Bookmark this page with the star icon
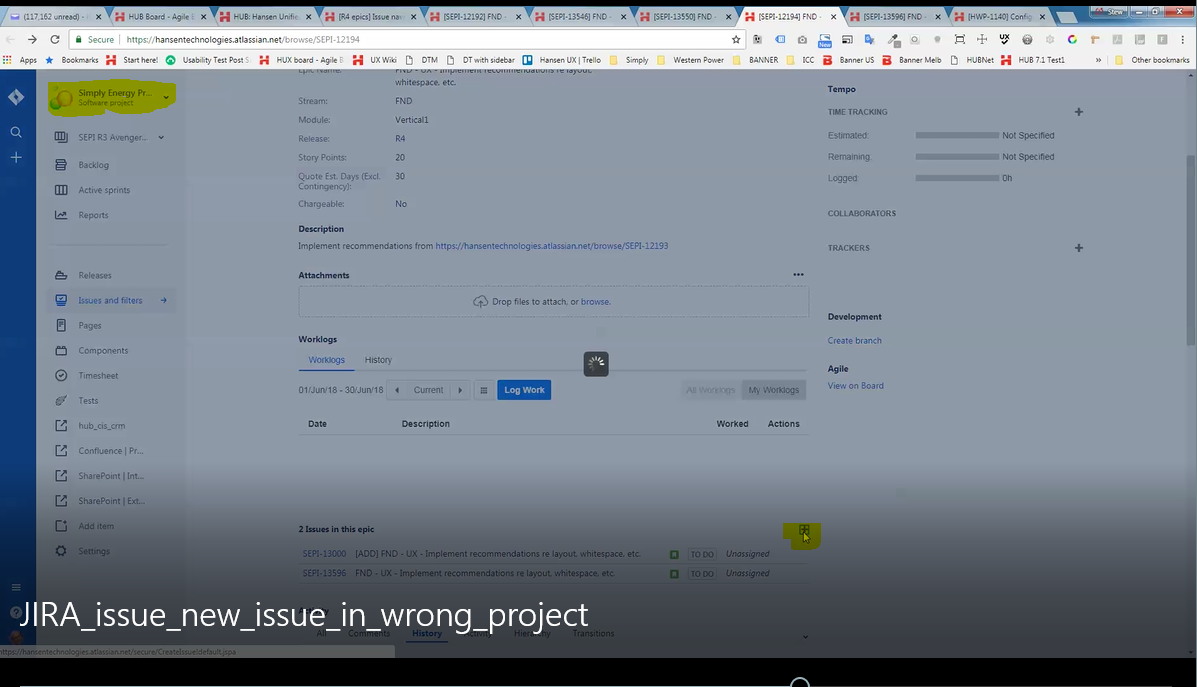The width and height of the screenshot is (1197, 687). [x=736, y=39]
